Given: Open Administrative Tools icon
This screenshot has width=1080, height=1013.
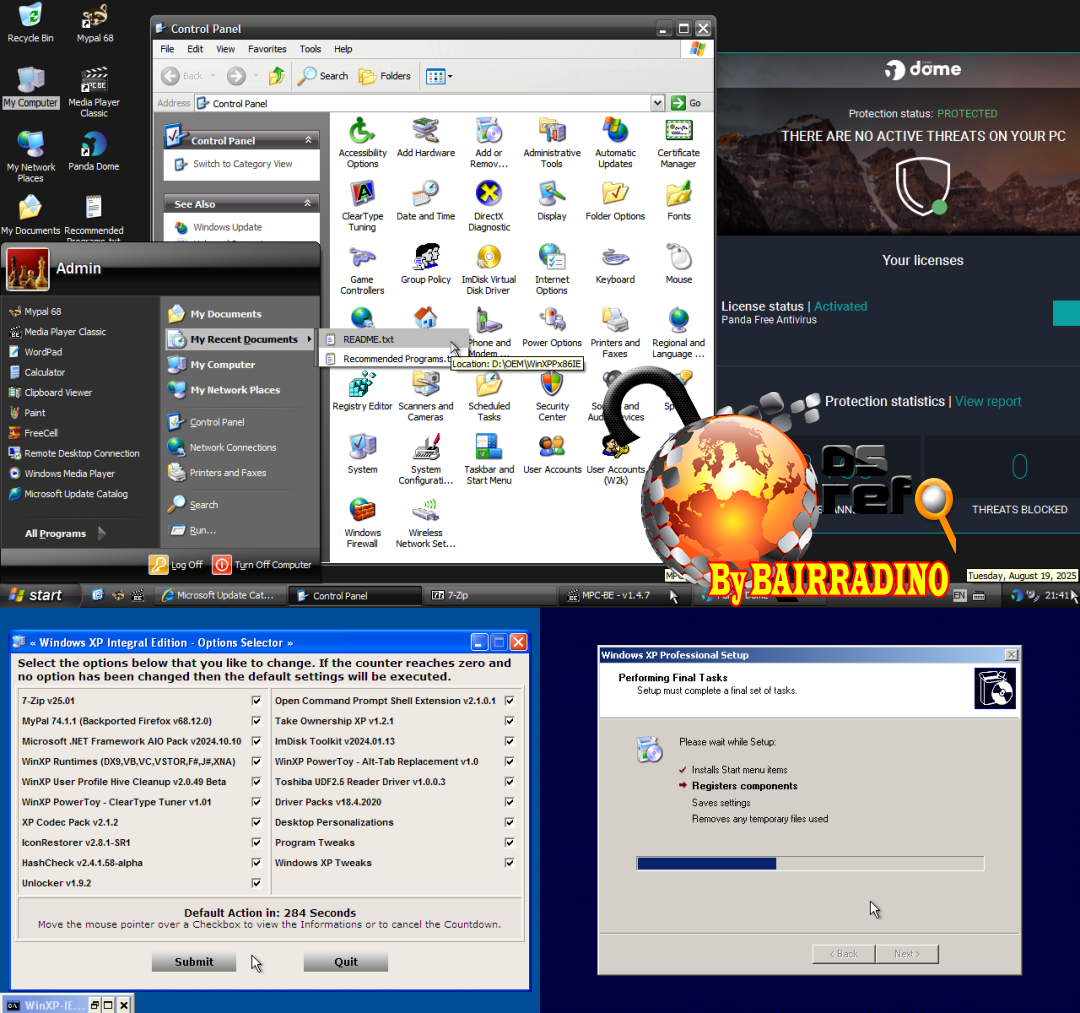Looking at the screenshot, I should 552,143.
